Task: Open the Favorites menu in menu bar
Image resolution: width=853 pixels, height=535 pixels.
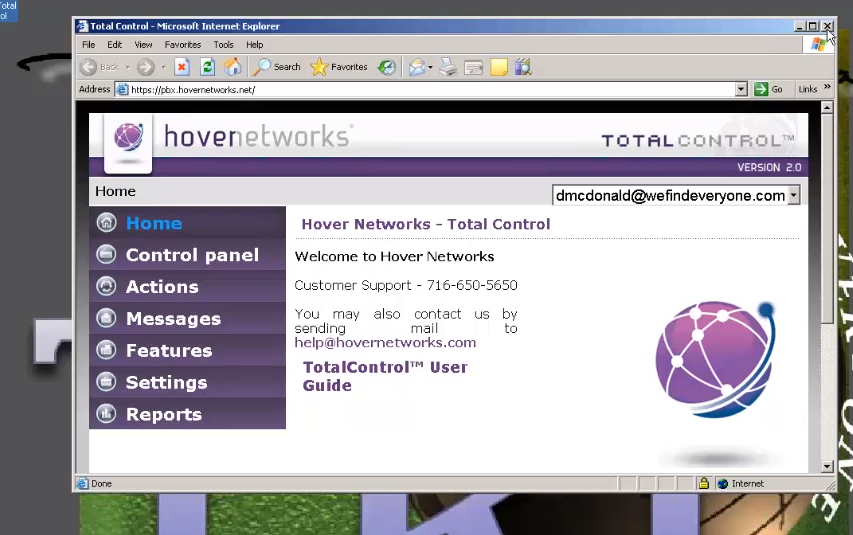Action: click(x=183, y=45)
